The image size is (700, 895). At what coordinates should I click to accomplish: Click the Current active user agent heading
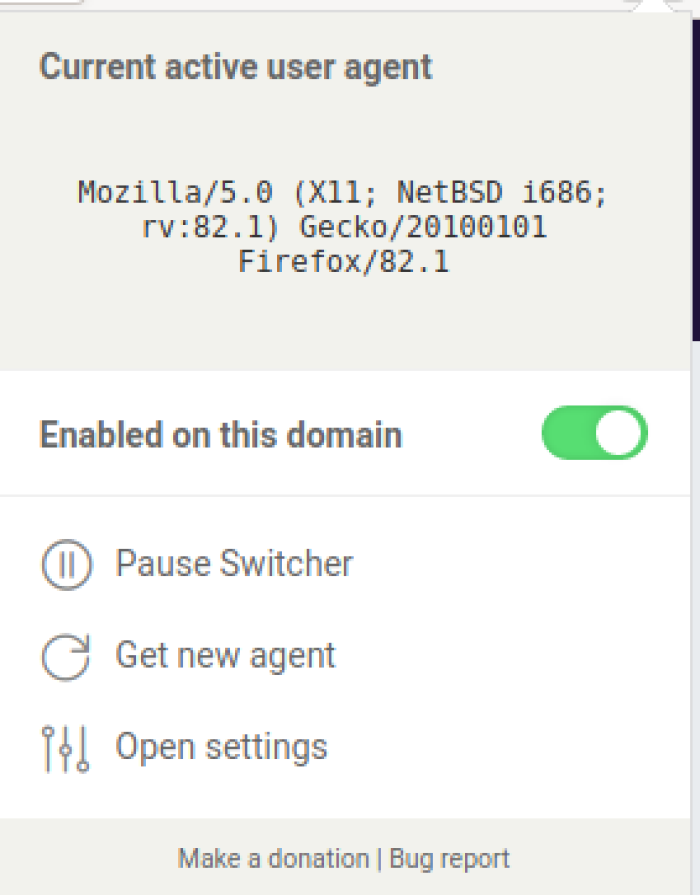pyautogui.click(x=235, y=66)
